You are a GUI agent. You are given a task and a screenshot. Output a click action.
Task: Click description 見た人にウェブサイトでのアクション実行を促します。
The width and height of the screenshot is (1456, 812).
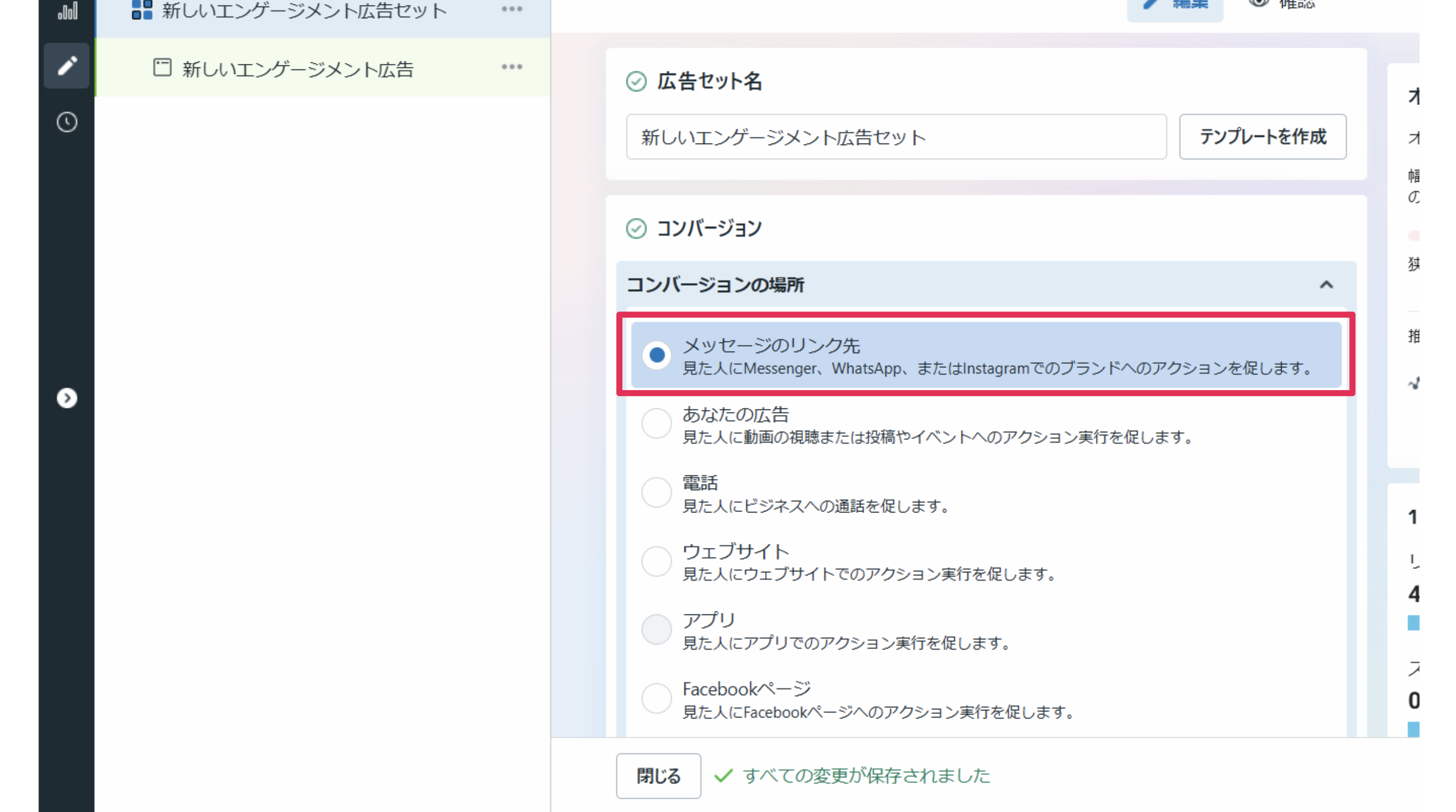871,574
